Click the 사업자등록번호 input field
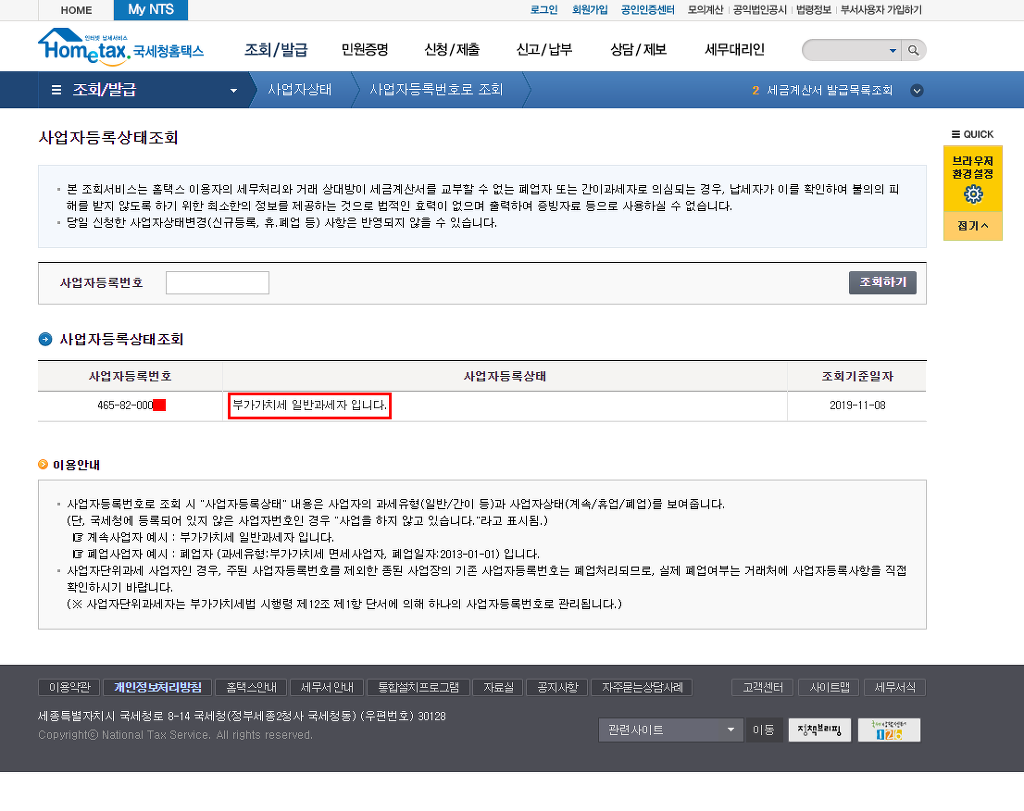Screen dimensions: 1024x811 [x=217, y=283]
